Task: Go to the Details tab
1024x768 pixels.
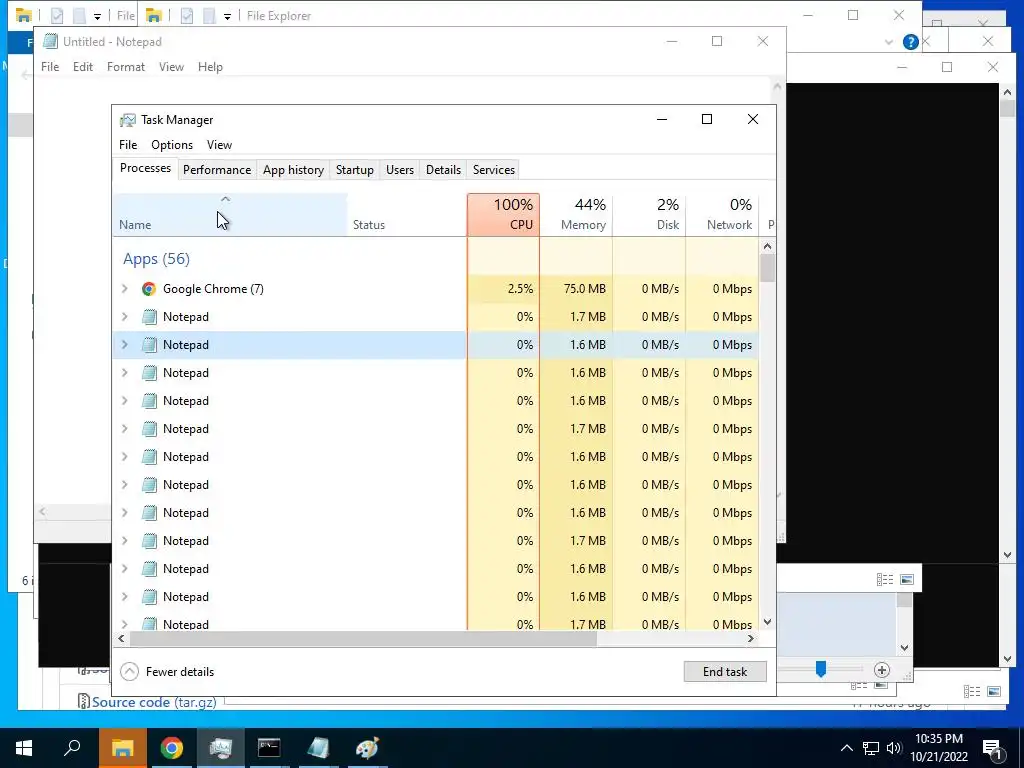Action: tap(443, 170)
